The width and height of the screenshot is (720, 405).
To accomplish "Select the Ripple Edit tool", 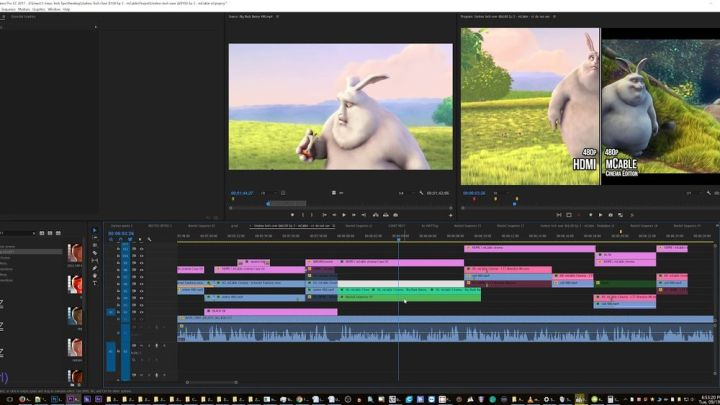I will 95,245.
